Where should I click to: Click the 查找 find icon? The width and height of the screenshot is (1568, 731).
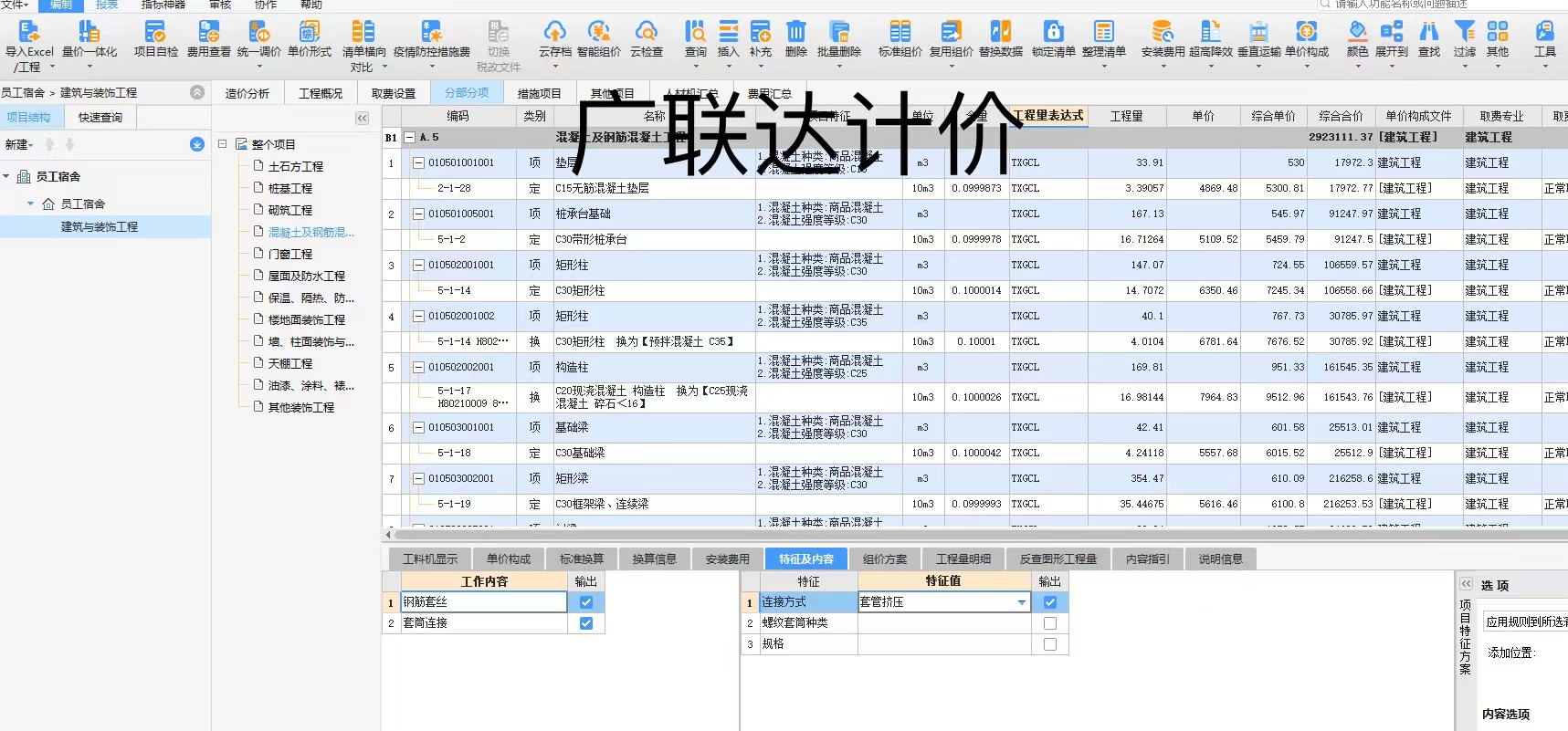pos(1429,33)
